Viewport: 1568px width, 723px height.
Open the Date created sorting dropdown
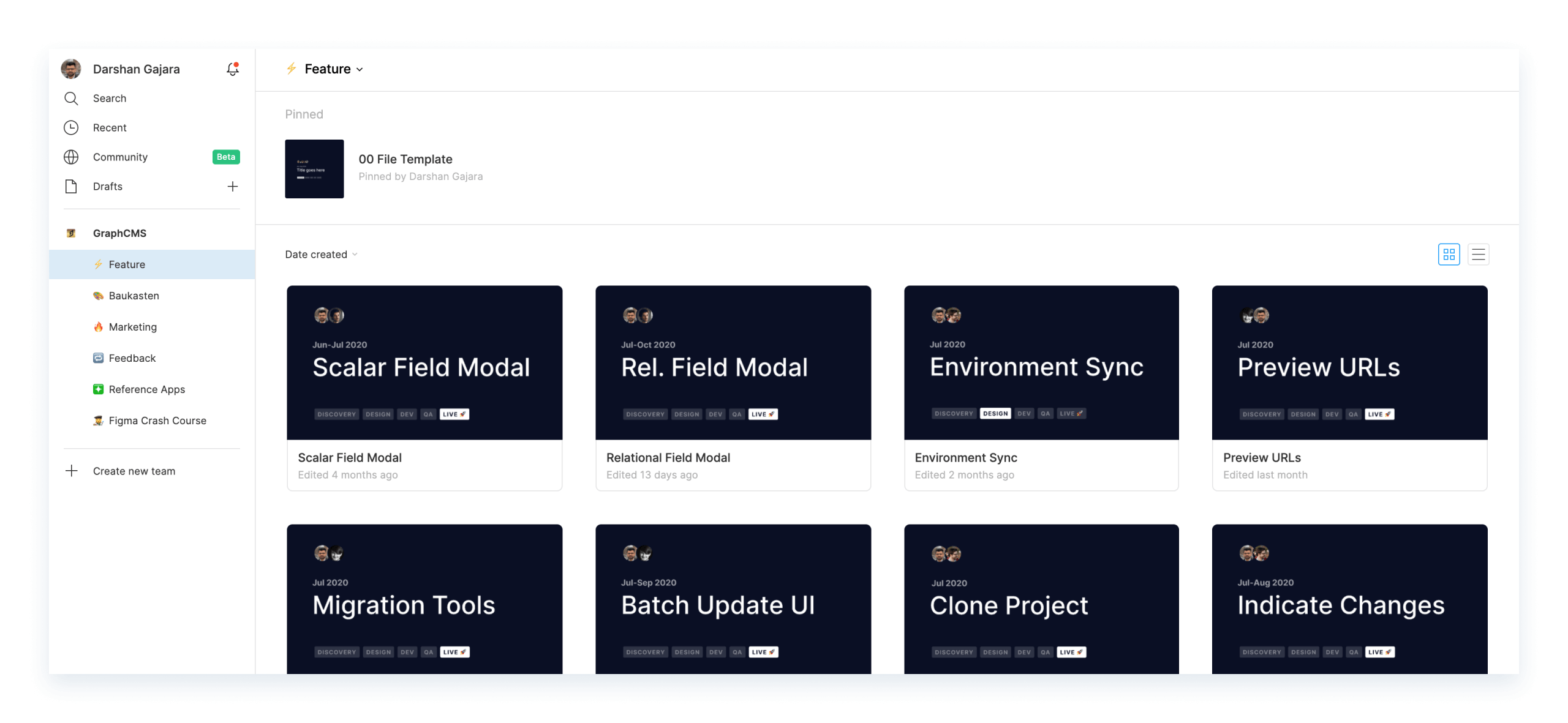coord(321,254)
